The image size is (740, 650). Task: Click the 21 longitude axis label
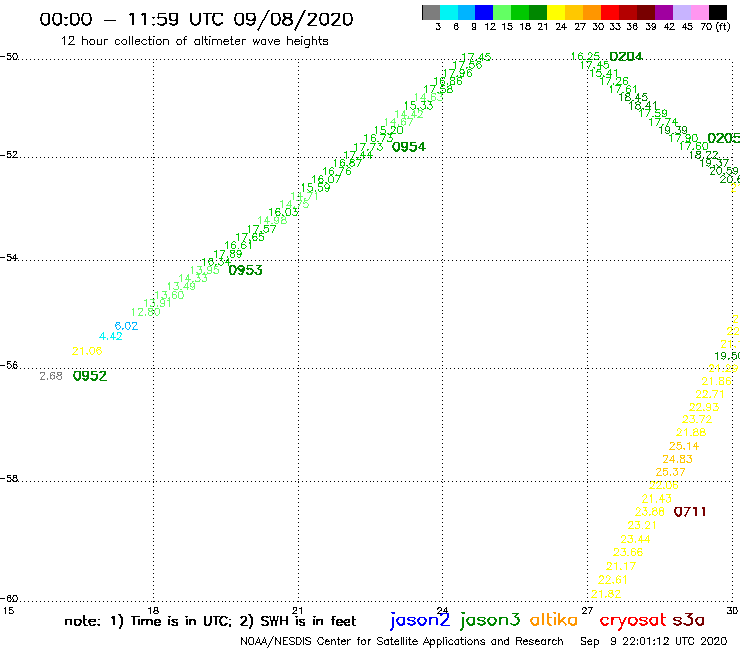click(298, 610)
